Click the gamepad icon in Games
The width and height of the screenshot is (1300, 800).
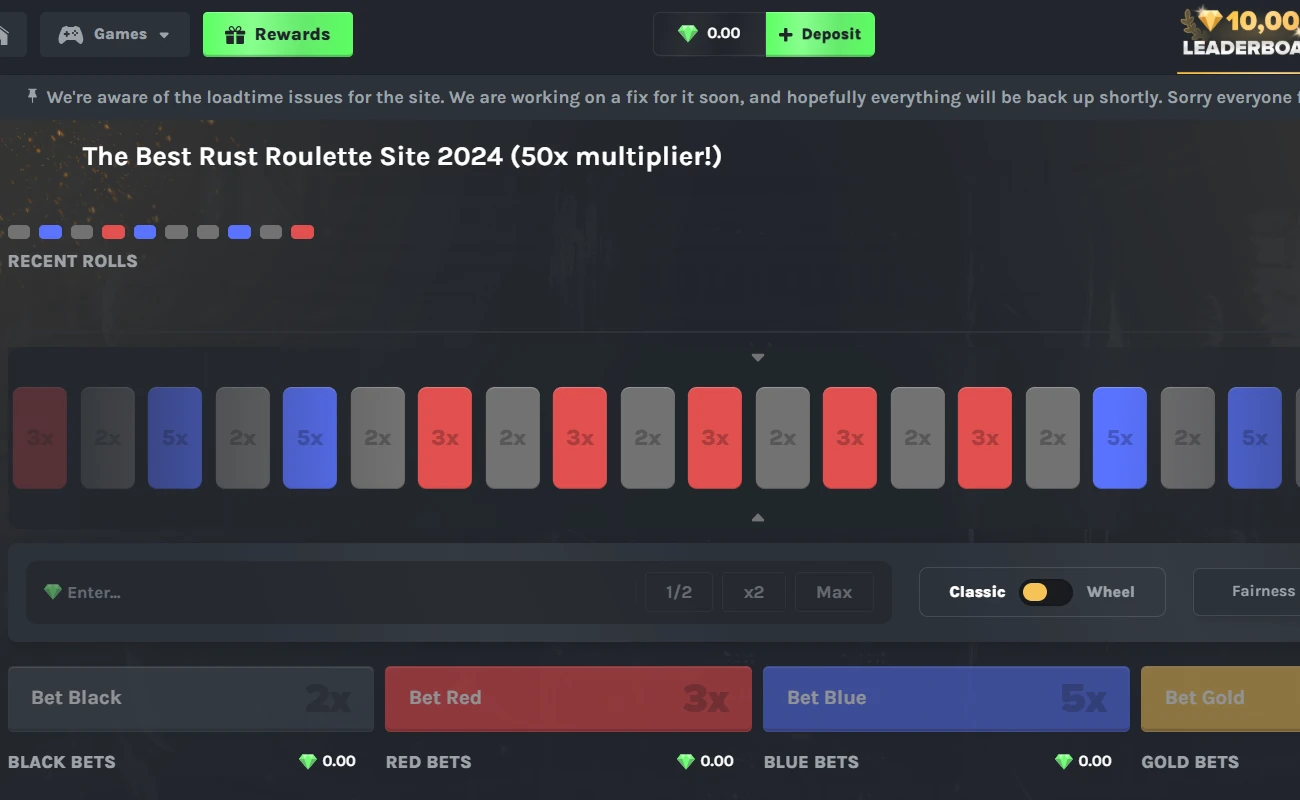pos(70,35)
